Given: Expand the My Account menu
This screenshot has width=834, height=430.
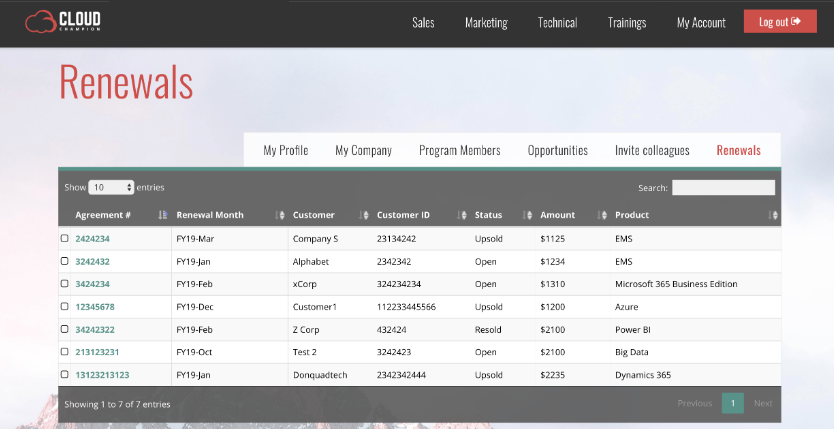Looking at the screenshot, I should [x=701, y=22].
